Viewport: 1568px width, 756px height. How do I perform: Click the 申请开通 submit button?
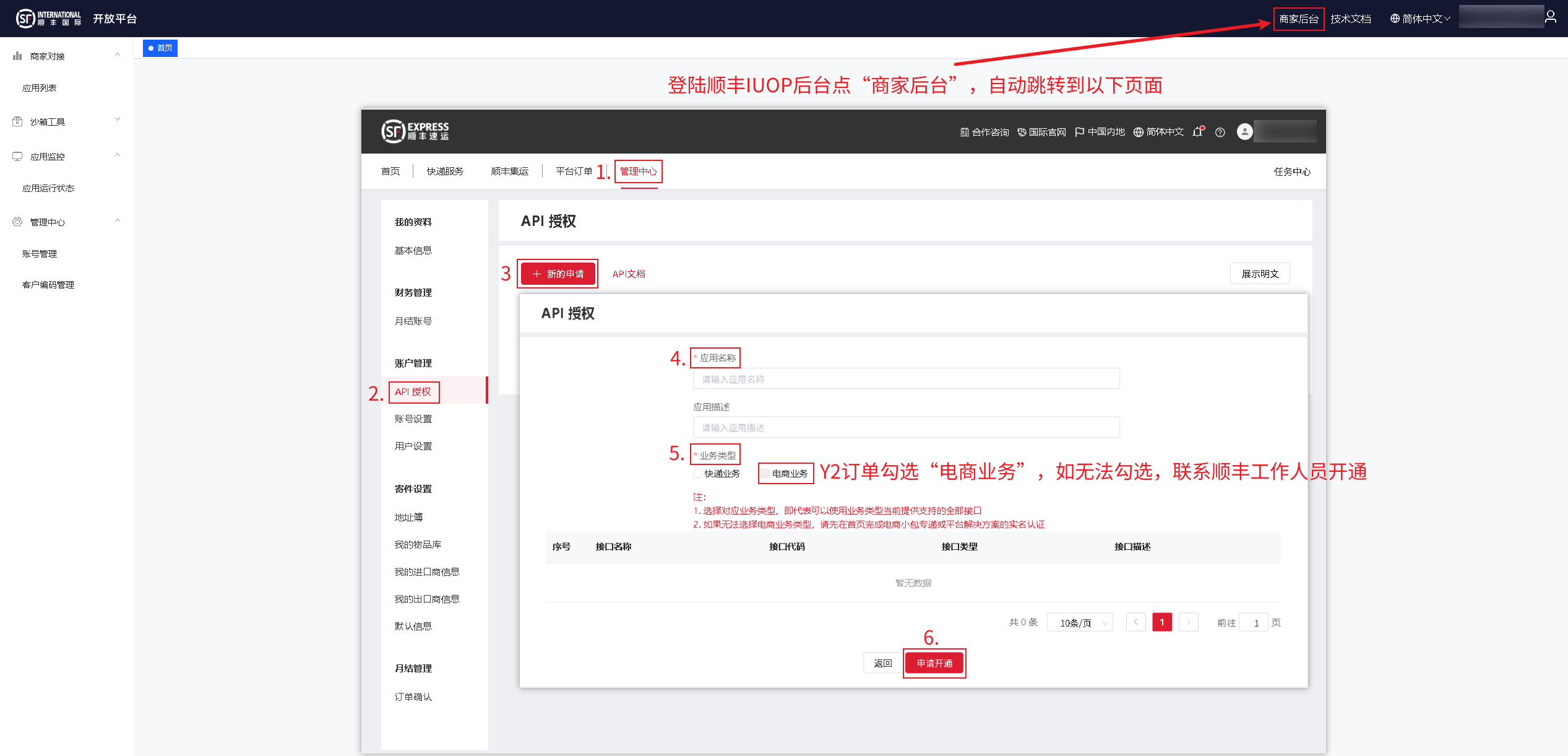(x=934, y=663)
